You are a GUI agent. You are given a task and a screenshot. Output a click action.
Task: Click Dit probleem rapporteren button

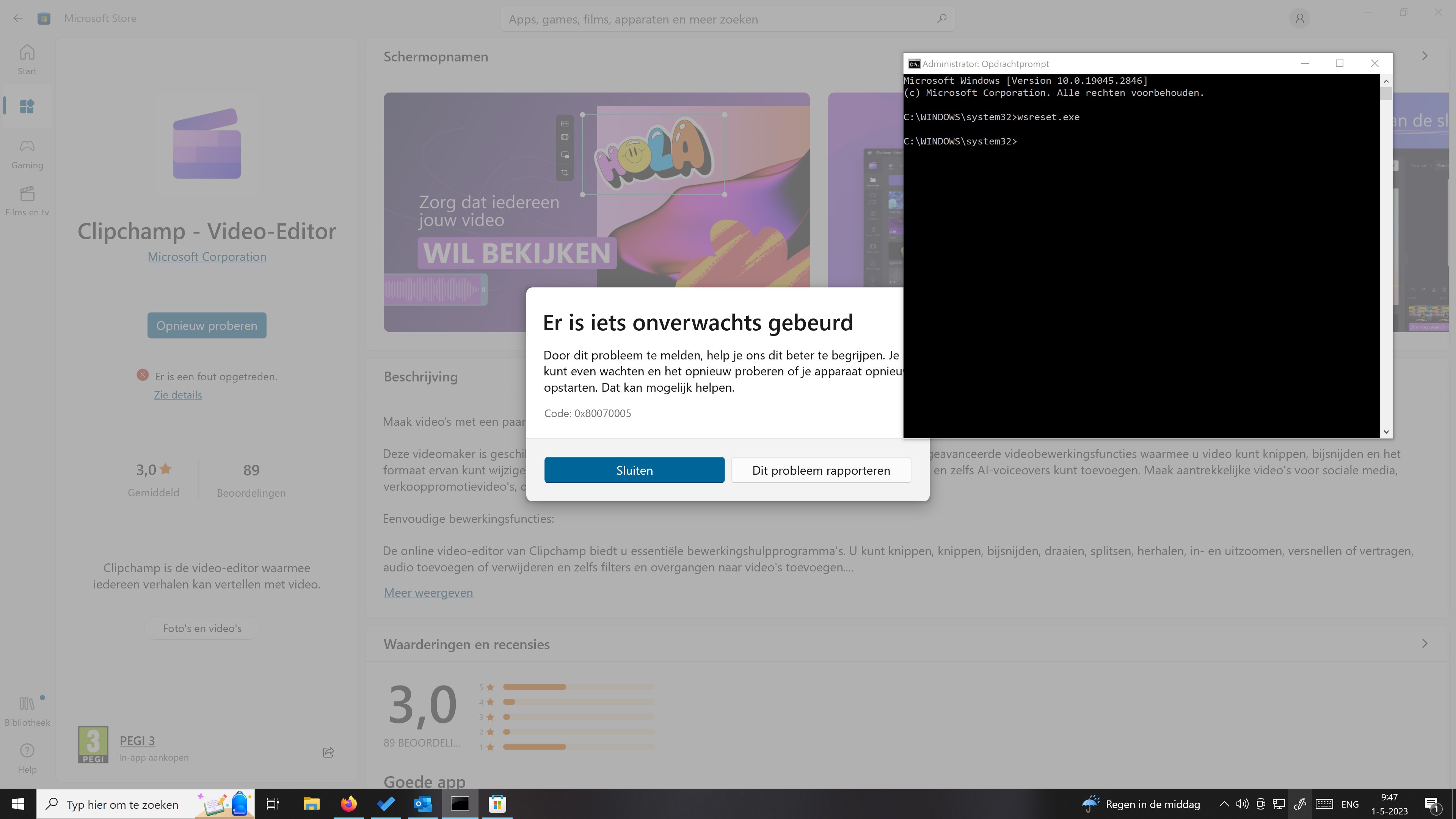coord(821,470)
